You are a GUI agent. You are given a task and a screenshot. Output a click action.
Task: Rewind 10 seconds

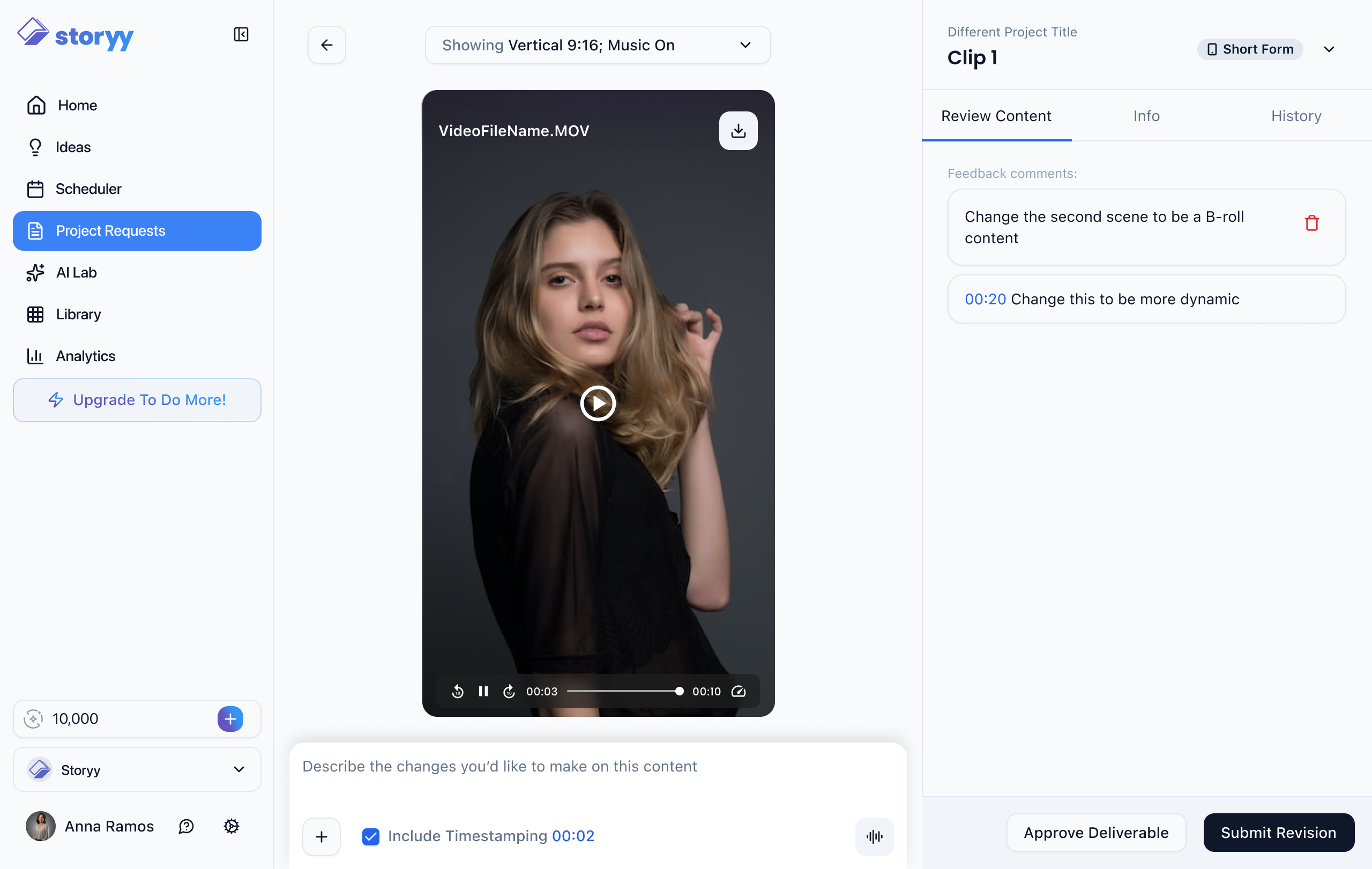(x=458, y=691)
